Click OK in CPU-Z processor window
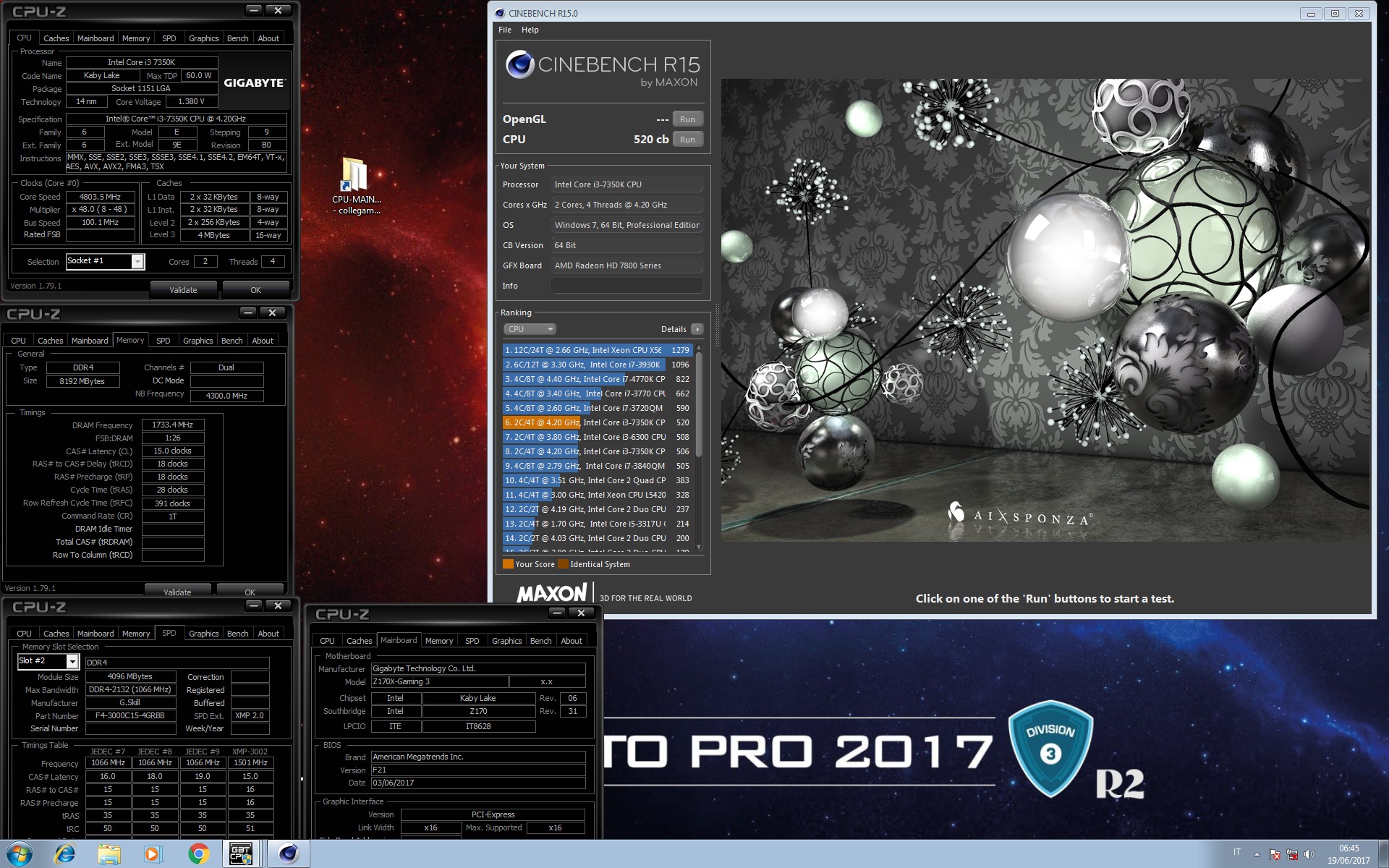The image size is (1389, 868). point(256,290)
